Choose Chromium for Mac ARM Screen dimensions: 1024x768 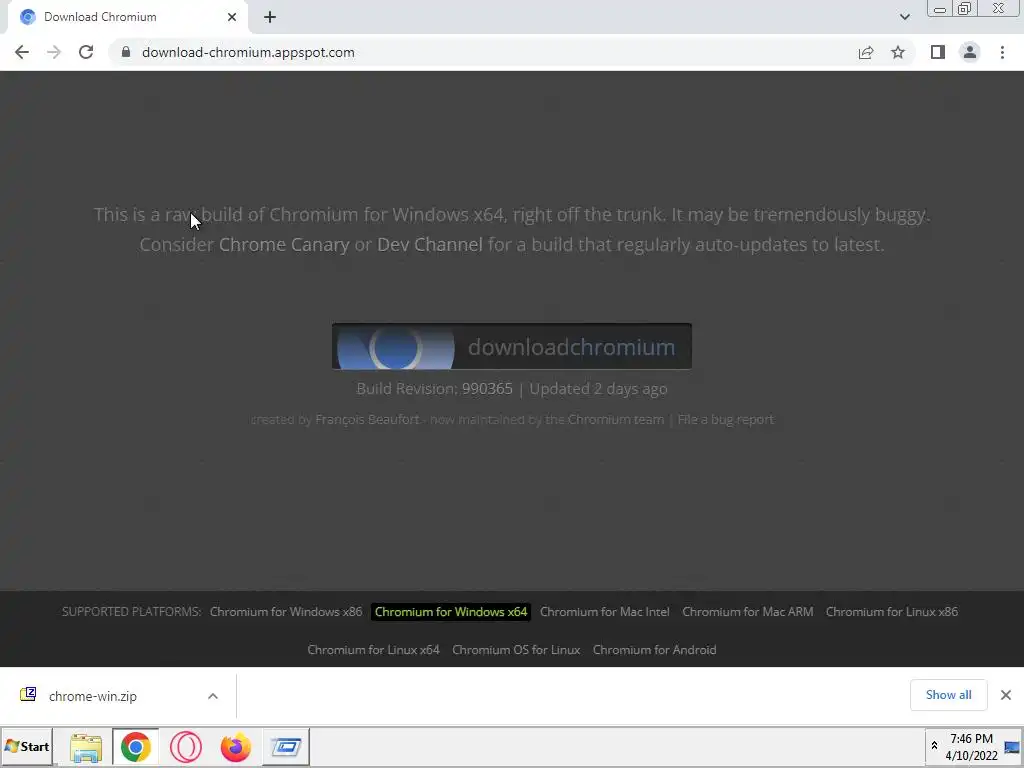tap(748, 612)
